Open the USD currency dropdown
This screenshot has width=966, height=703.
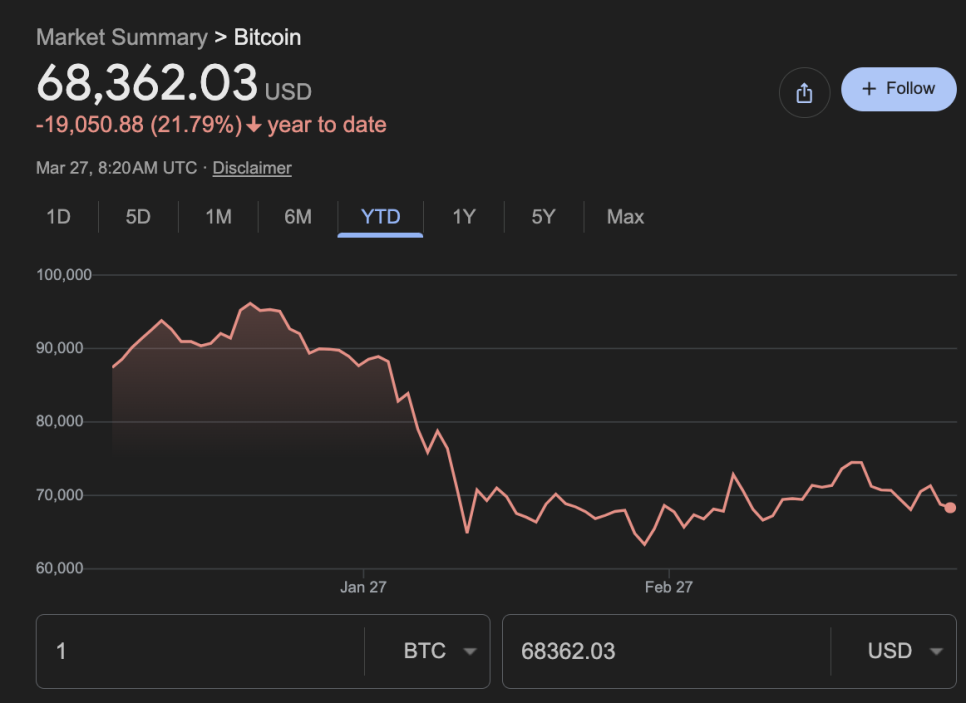click(905, 651)
